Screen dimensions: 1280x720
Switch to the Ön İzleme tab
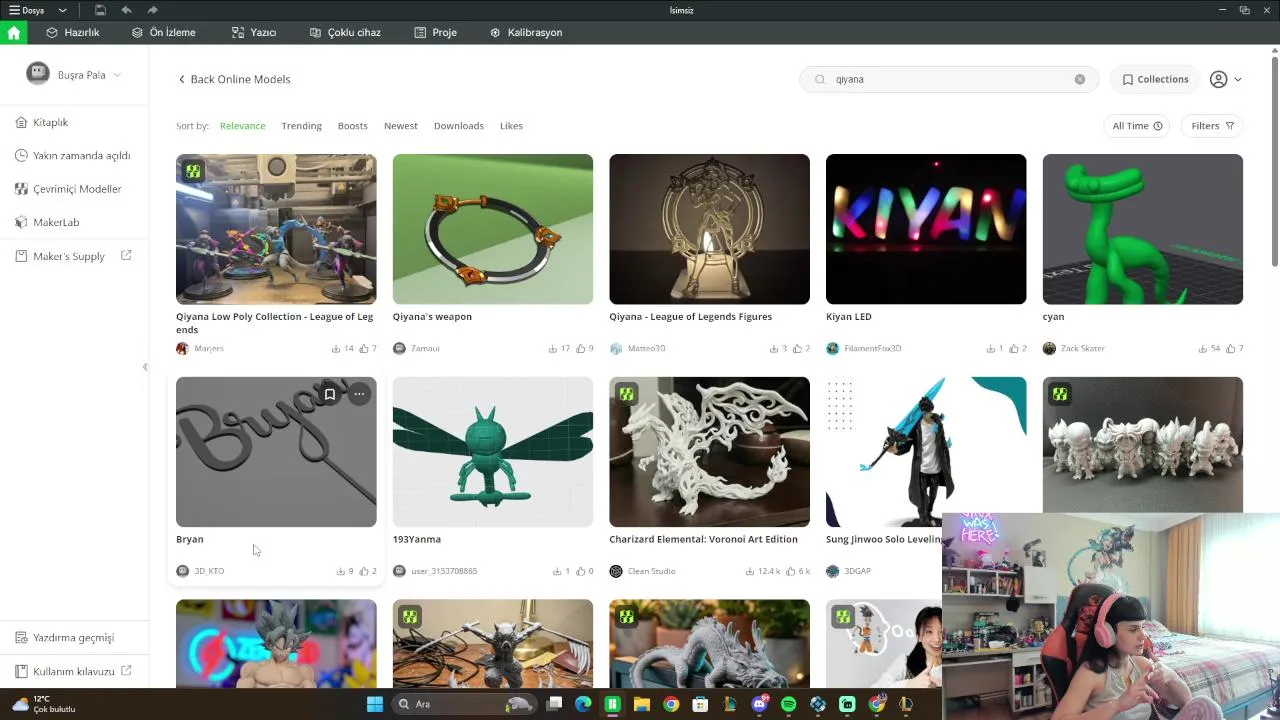[x=164, y=32]
